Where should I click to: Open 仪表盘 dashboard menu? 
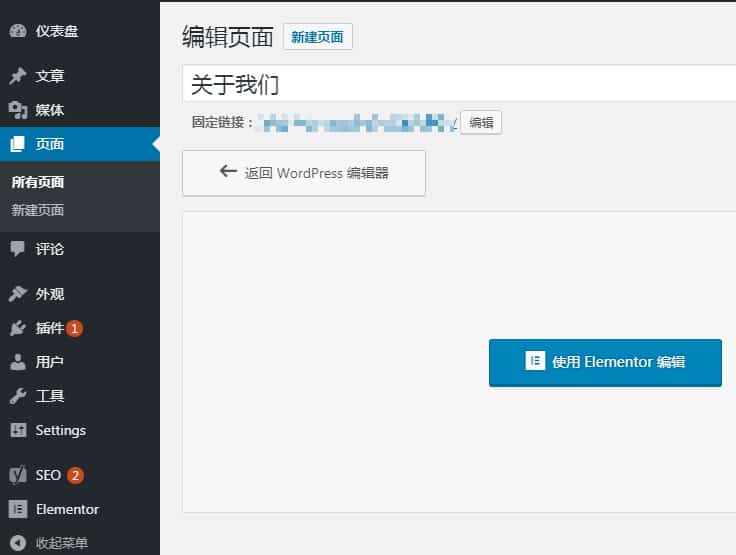click(x=57, y=31)
